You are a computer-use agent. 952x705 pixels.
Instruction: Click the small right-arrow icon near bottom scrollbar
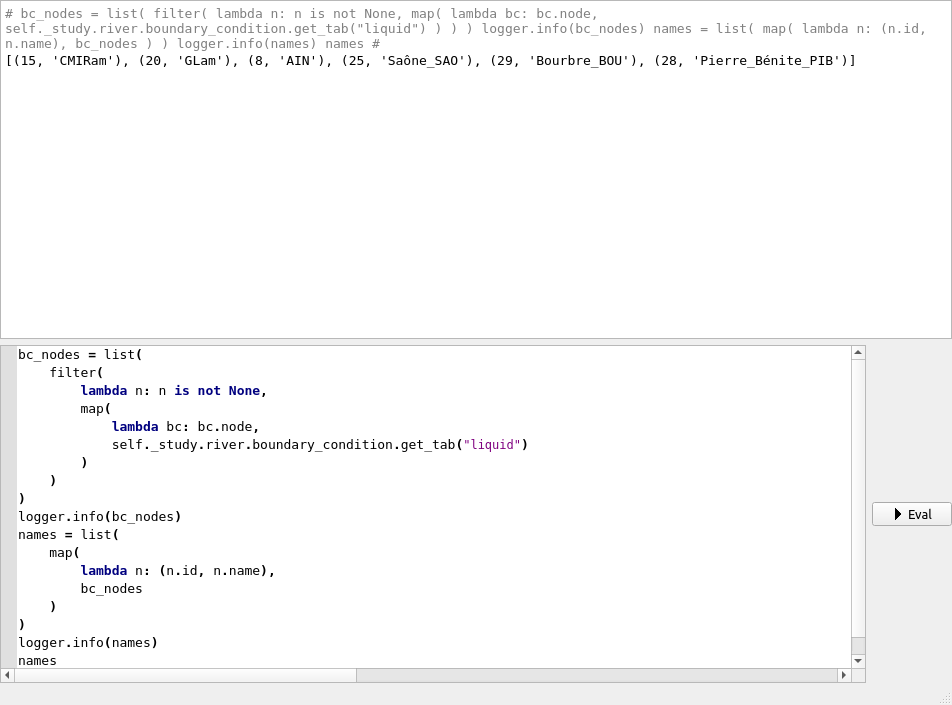click(844, 675)
